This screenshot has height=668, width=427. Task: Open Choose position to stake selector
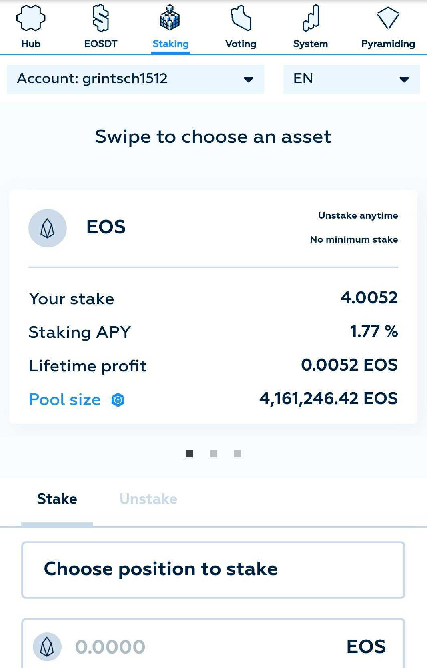tap(213, 570)
